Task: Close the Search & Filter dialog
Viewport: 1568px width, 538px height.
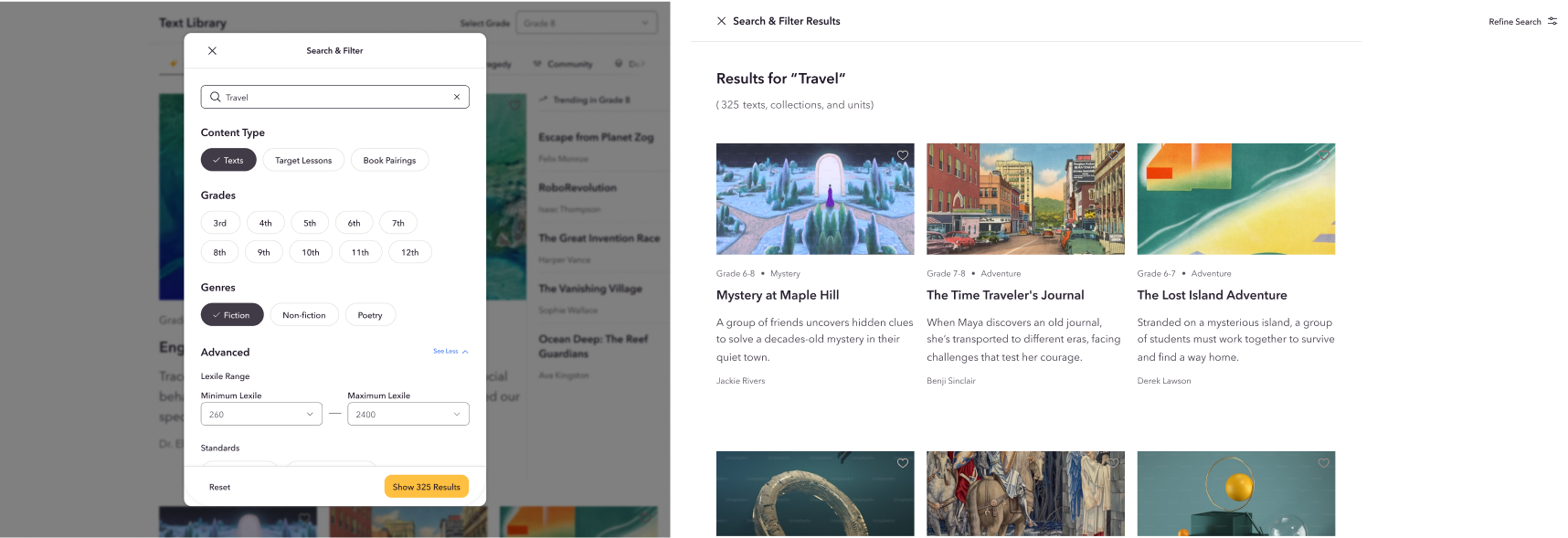Action: click(212, 51)
